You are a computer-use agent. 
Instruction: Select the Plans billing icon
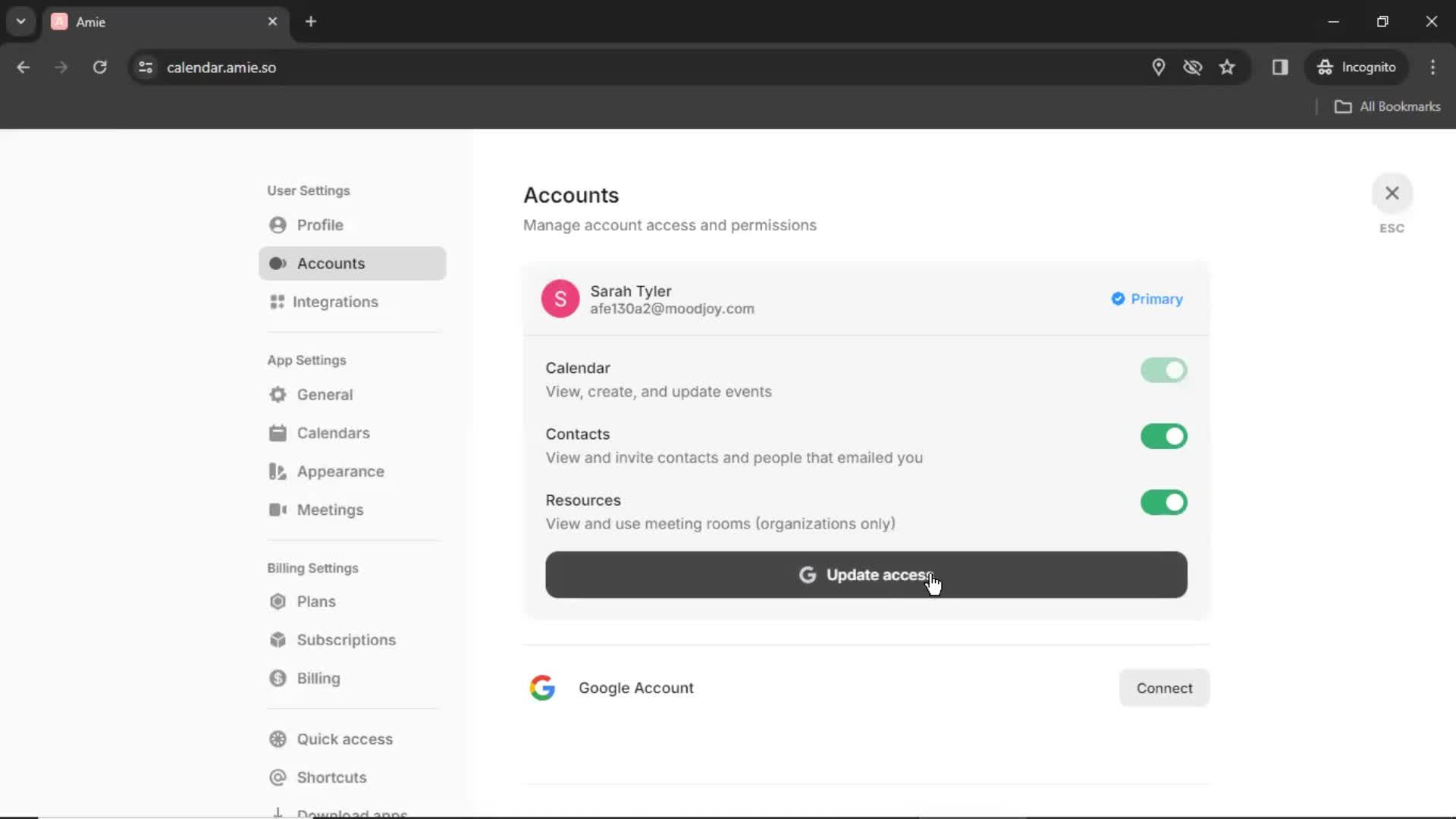tap(276, 601)
